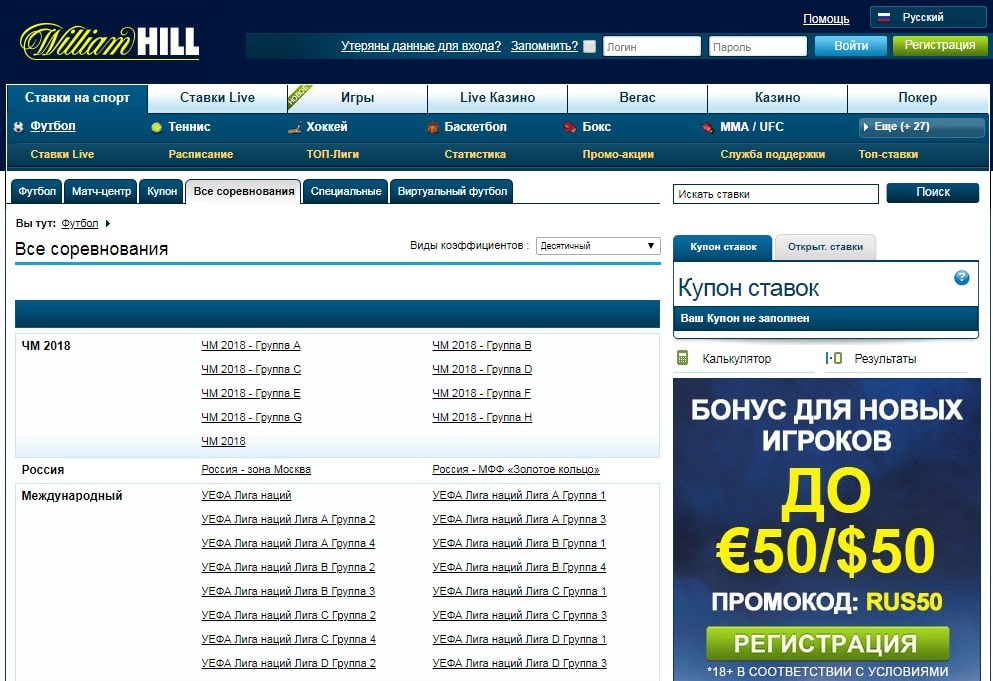Viewport: 993px width, 681px height.
Task: Click the green Регистрация header button
Action: click(x=940, y=46)
